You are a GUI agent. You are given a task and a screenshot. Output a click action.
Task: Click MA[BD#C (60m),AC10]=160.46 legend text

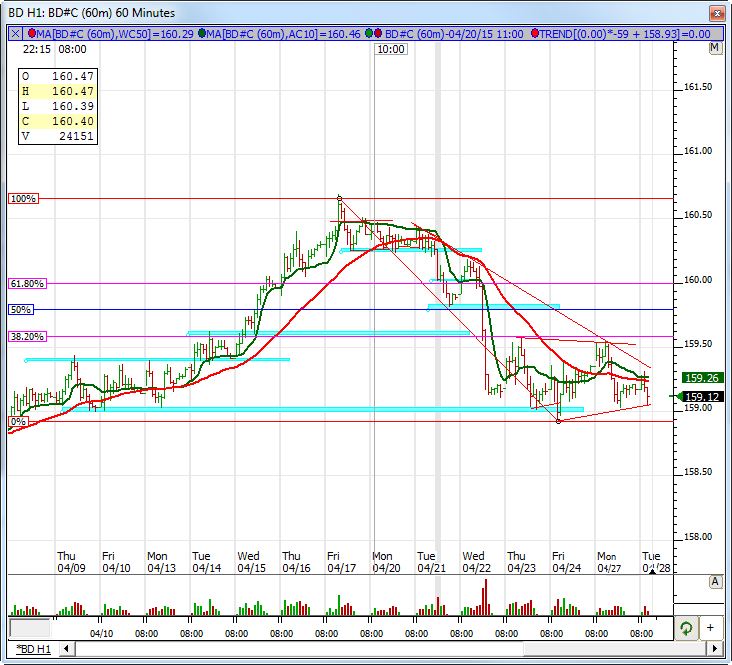[x=284, y=34]
